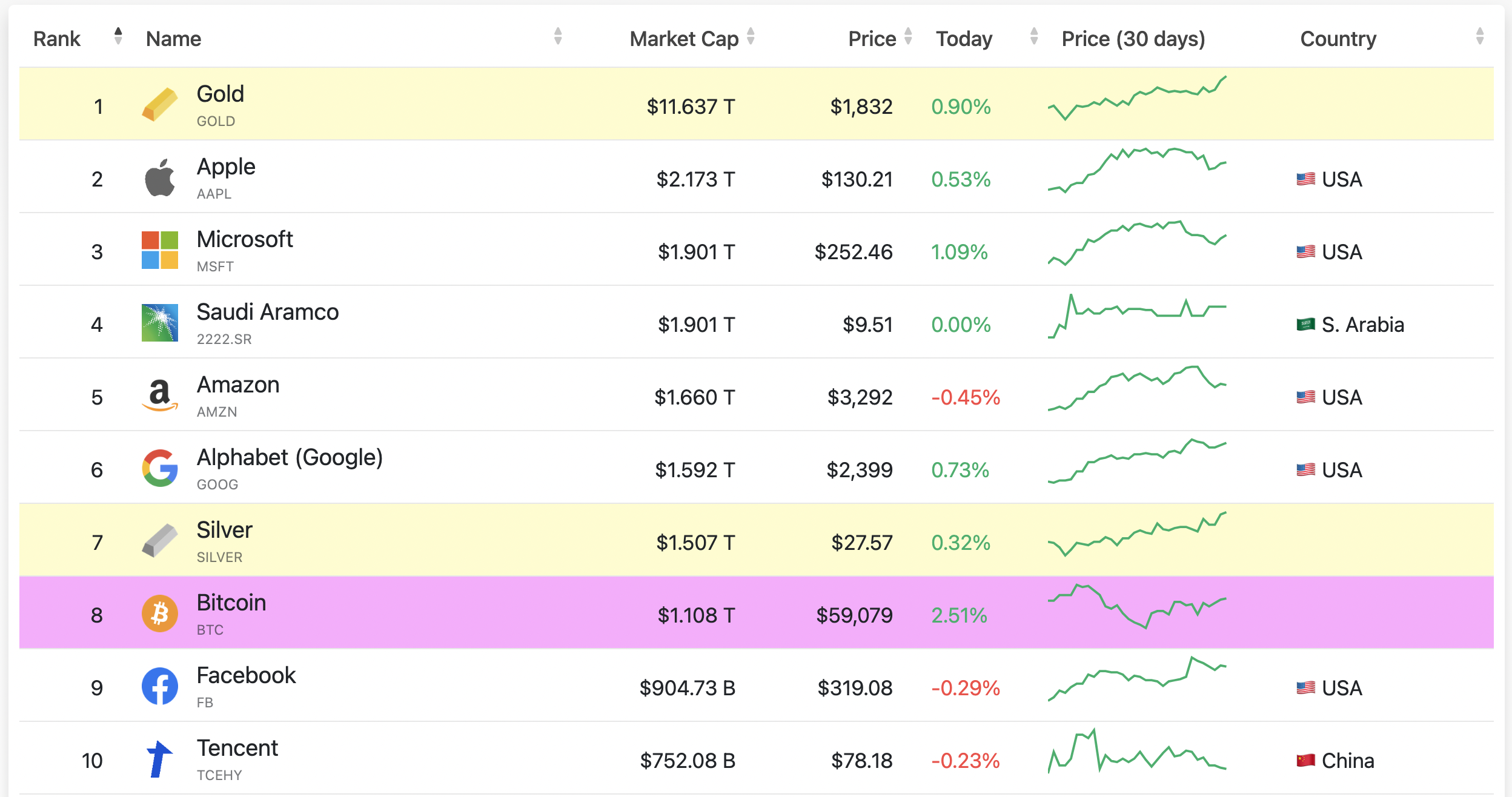1512x797 pixels.
Task: Open the Silver asset link
Action: point(224,530)
